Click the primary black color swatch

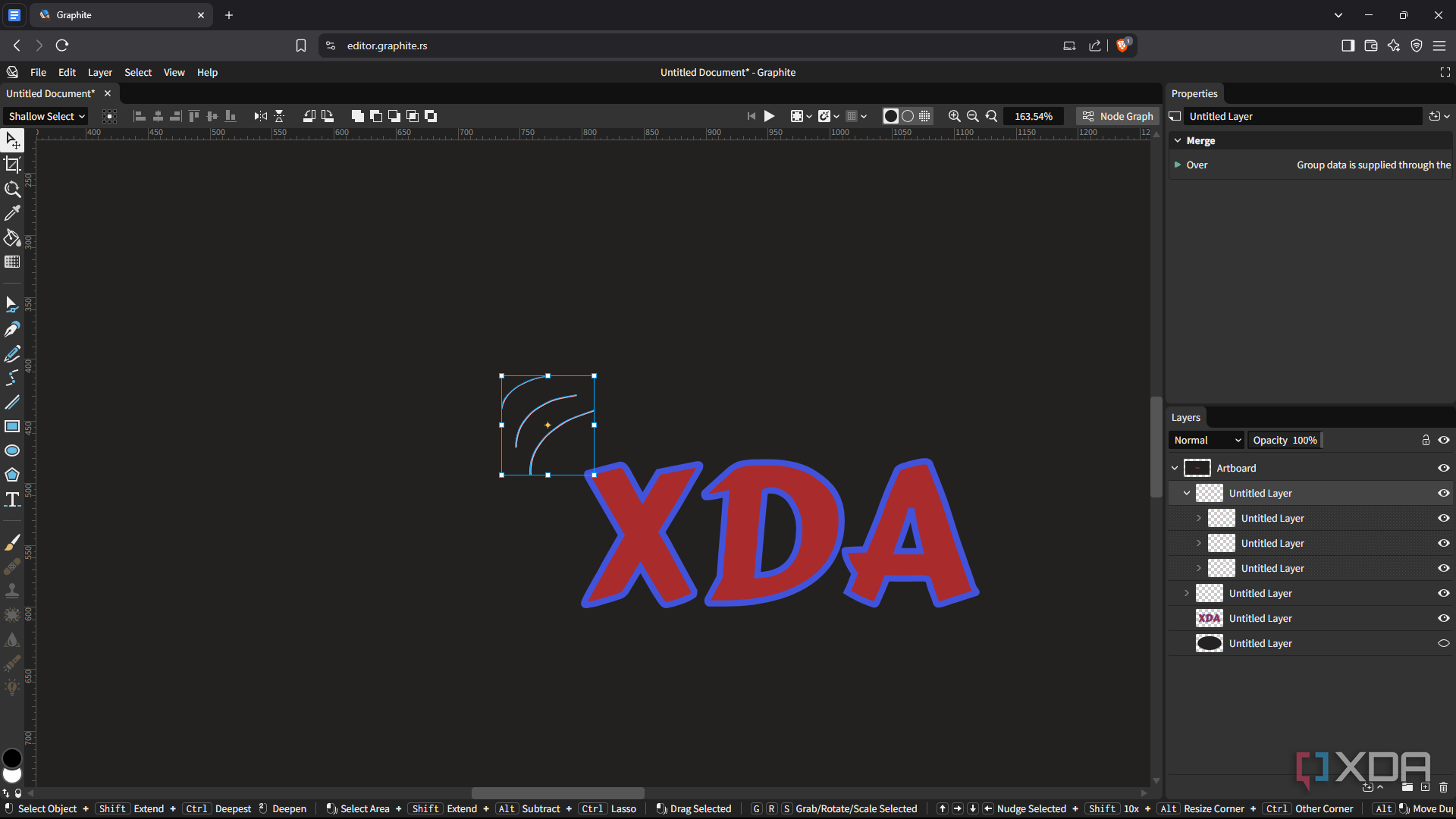[12, 758]
